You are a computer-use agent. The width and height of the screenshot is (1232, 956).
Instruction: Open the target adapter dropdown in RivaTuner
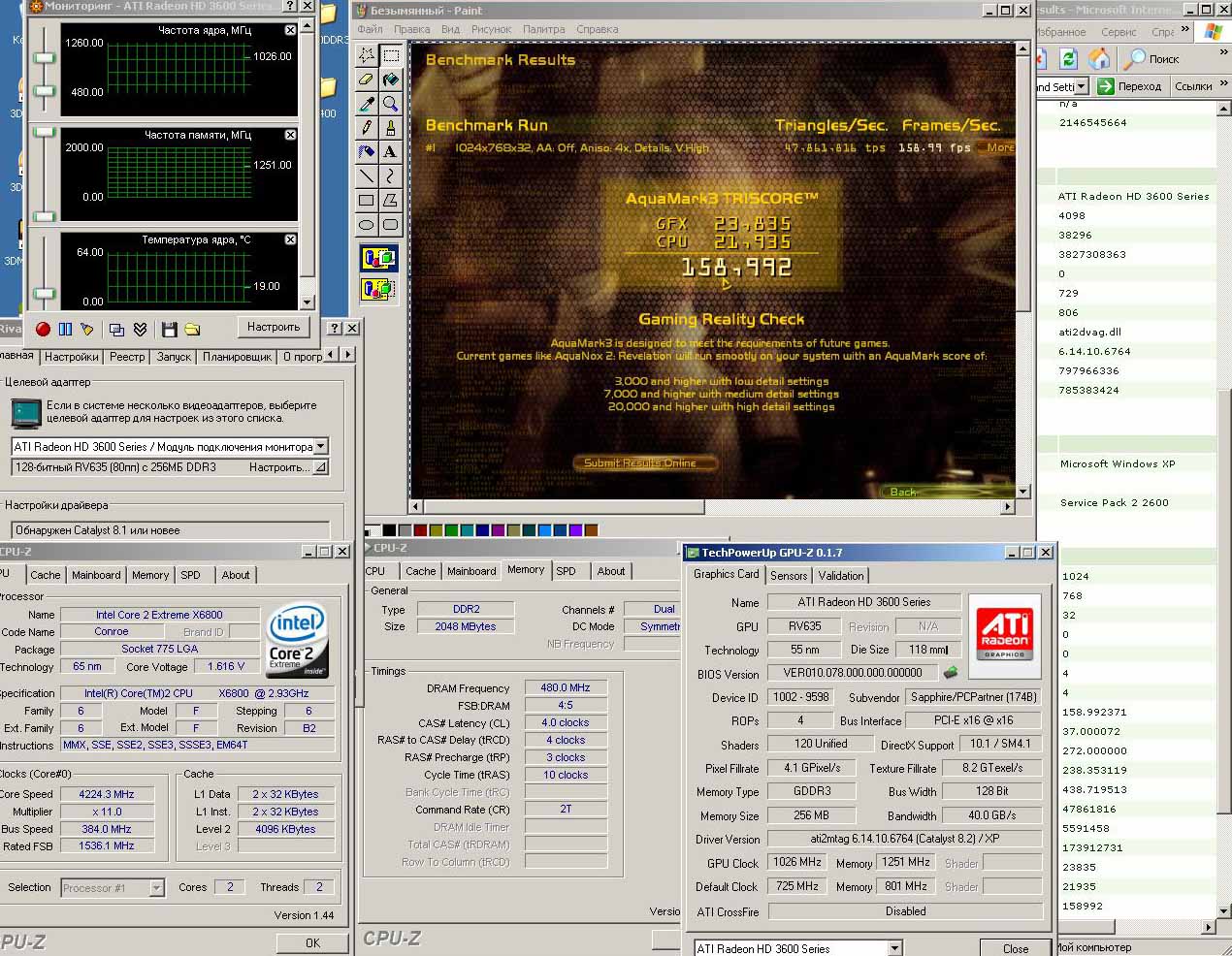pos(321,447)
